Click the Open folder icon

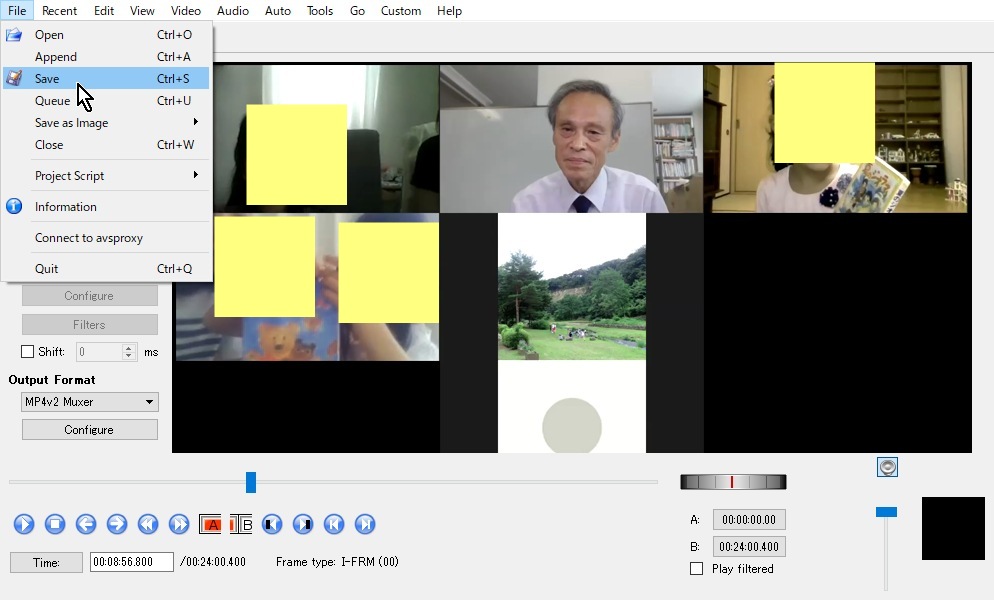click(14, 35)
